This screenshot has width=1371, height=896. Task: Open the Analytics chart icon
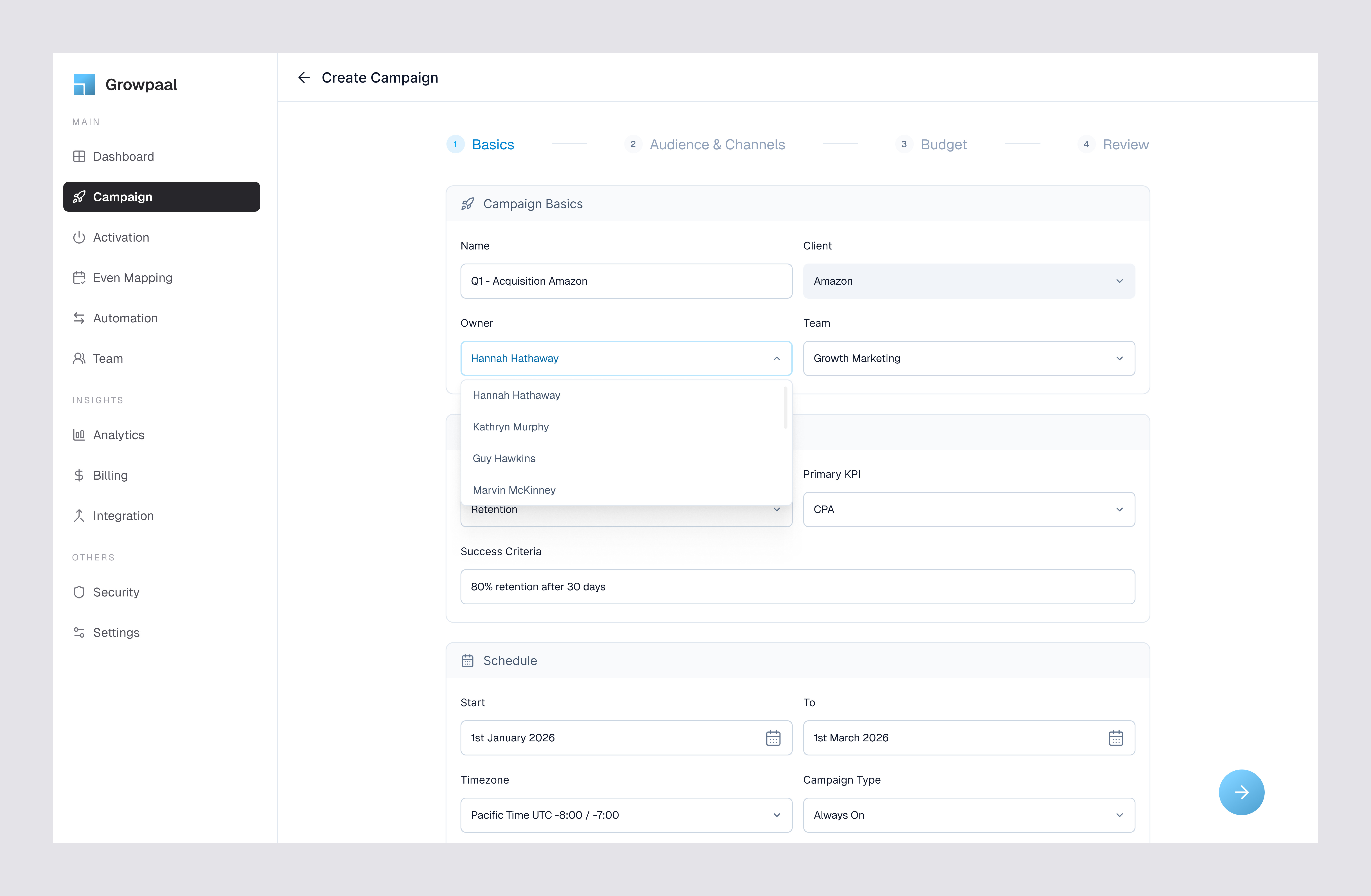[79, 435]
